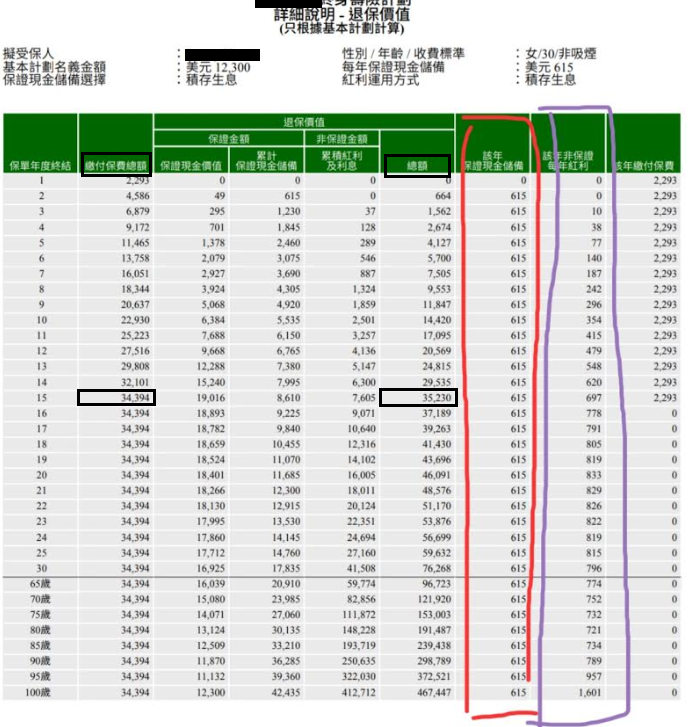This screenshot has width=689, height=727.
Task: Click the '基本計劃名義金額' label
Action: click(54, 67)
